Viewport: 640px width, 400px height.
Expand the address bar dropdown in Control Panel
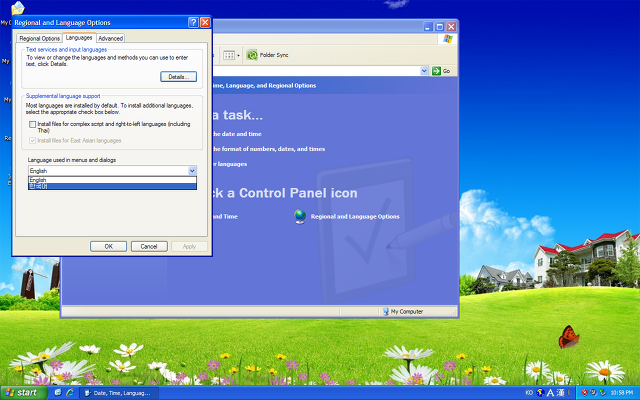424,71
